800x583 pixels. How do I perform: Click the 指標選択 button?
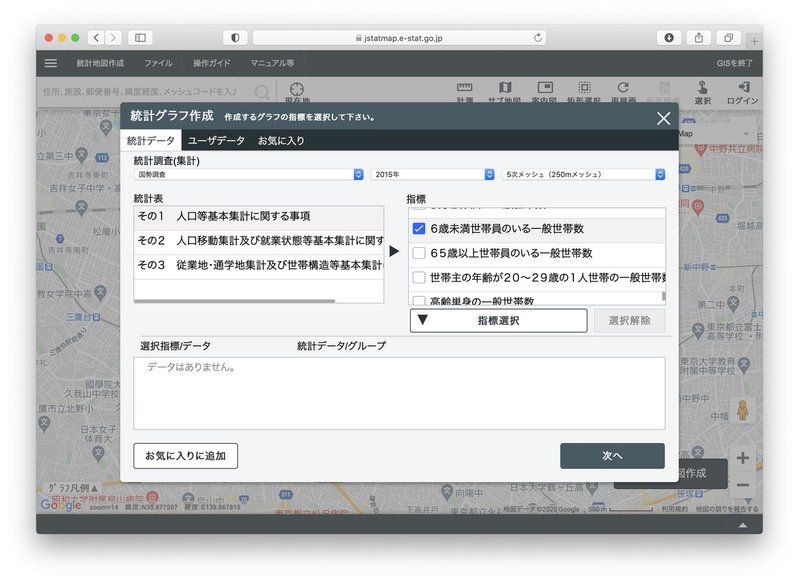(x=498, y=320)
